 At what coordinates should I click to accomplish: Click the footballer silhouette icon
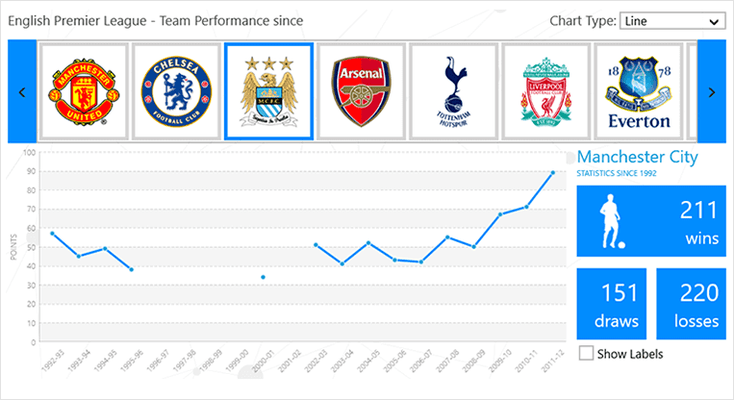pos(612,221)
